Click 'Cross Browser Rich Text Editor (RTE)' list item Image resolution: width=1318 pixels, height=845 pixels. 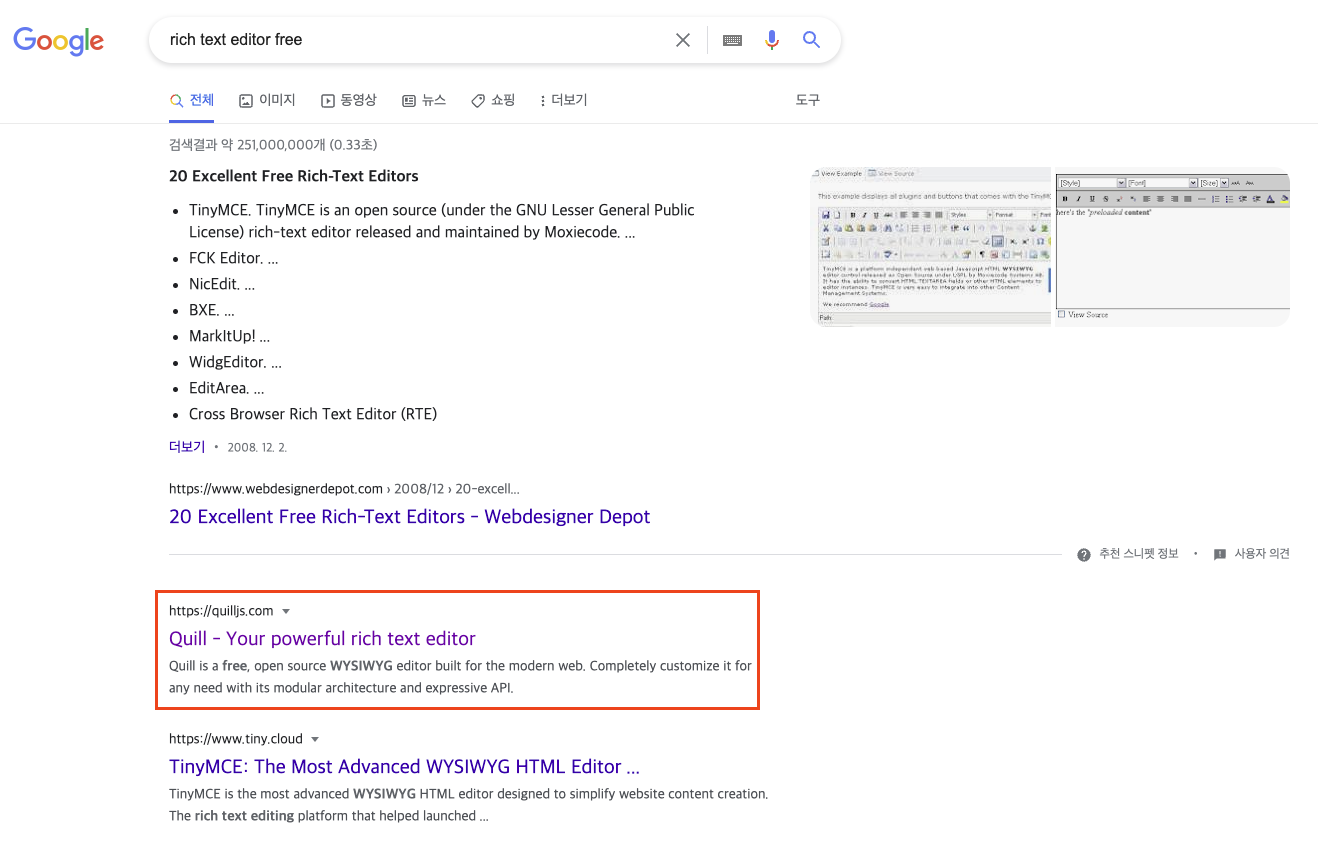(313, 414)
